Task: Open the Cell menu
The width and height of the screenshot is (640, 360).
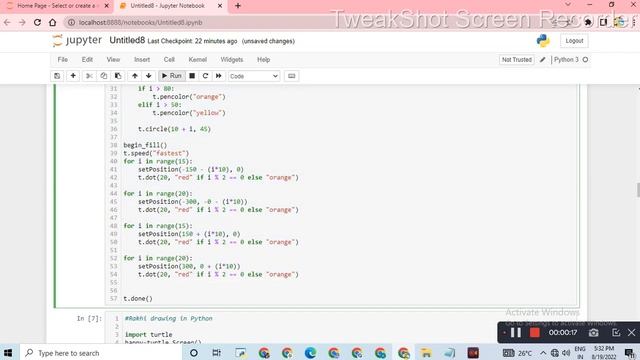Action: point(169,60)
